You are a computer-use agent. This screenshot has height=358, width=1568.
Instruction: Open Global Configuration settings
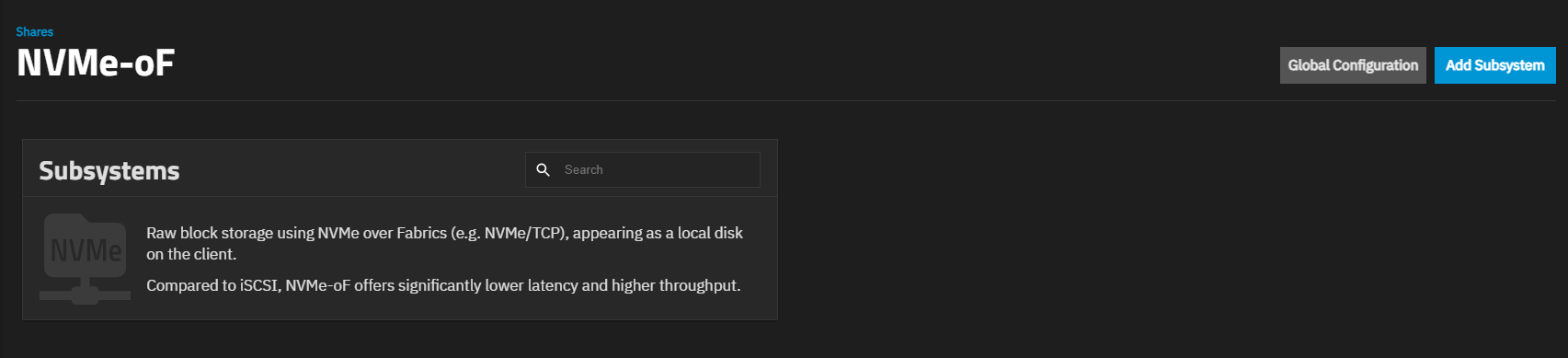pyautogui.click(x=1353, y=65)
